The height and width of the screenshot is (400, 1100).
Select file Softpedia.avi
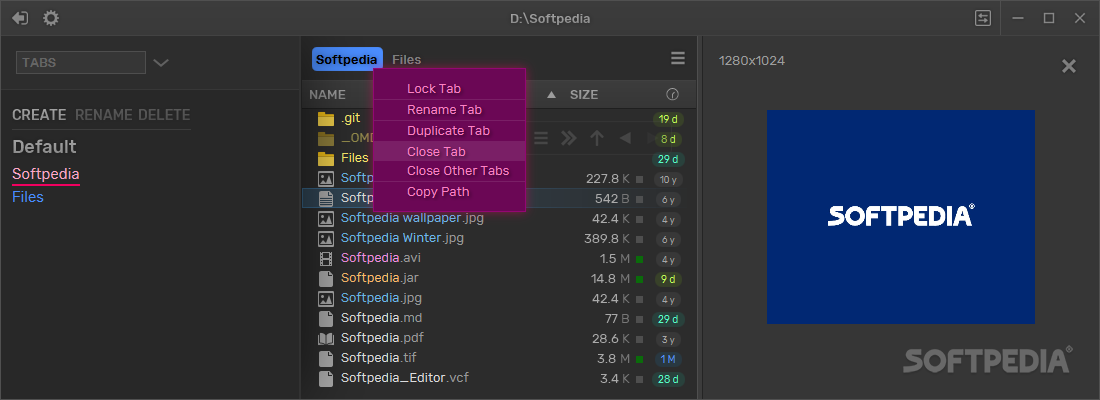tap(381, 258)
